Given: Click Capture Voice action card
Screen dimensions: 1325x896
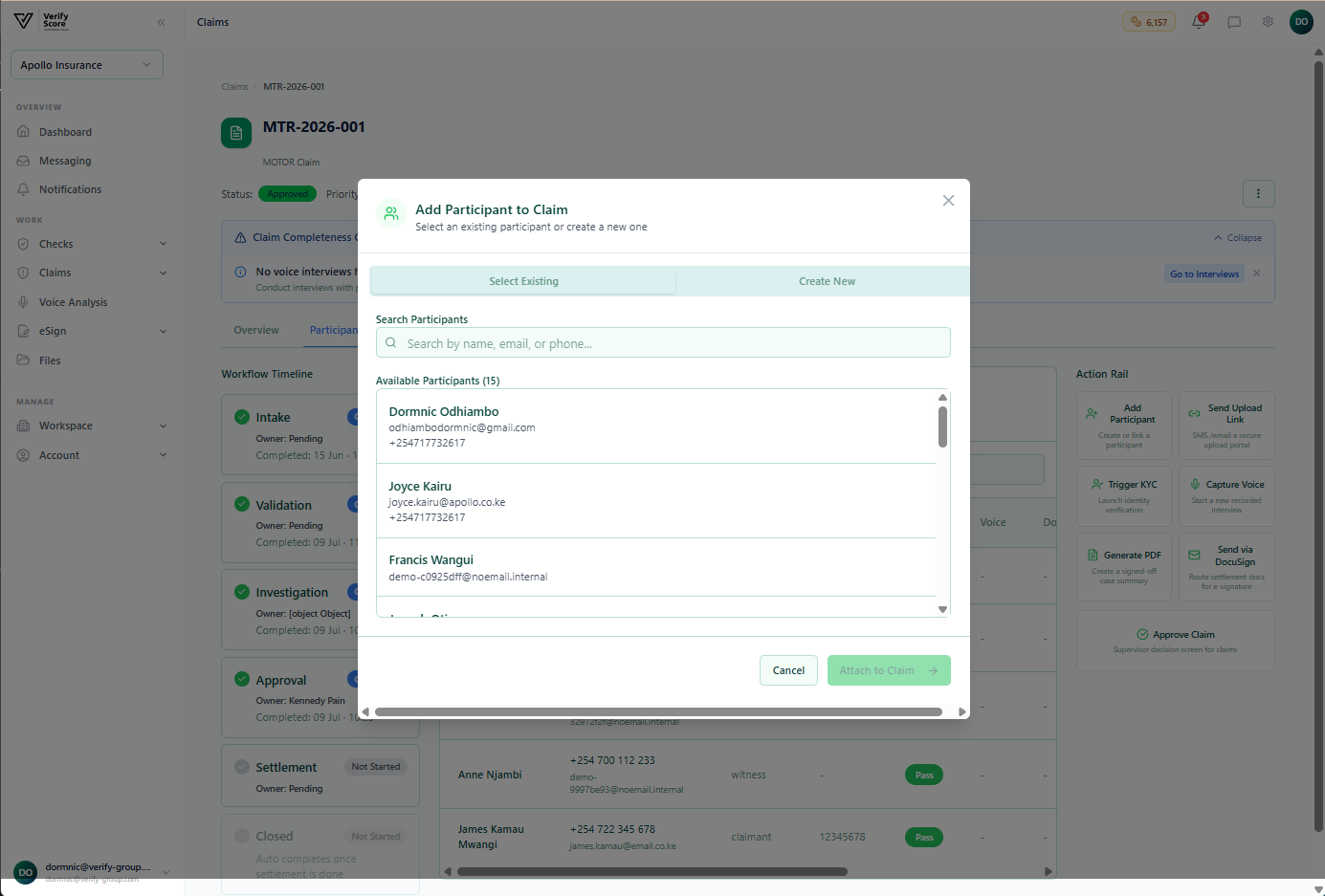Looking at the screenshot, I should coord(1226,496).
